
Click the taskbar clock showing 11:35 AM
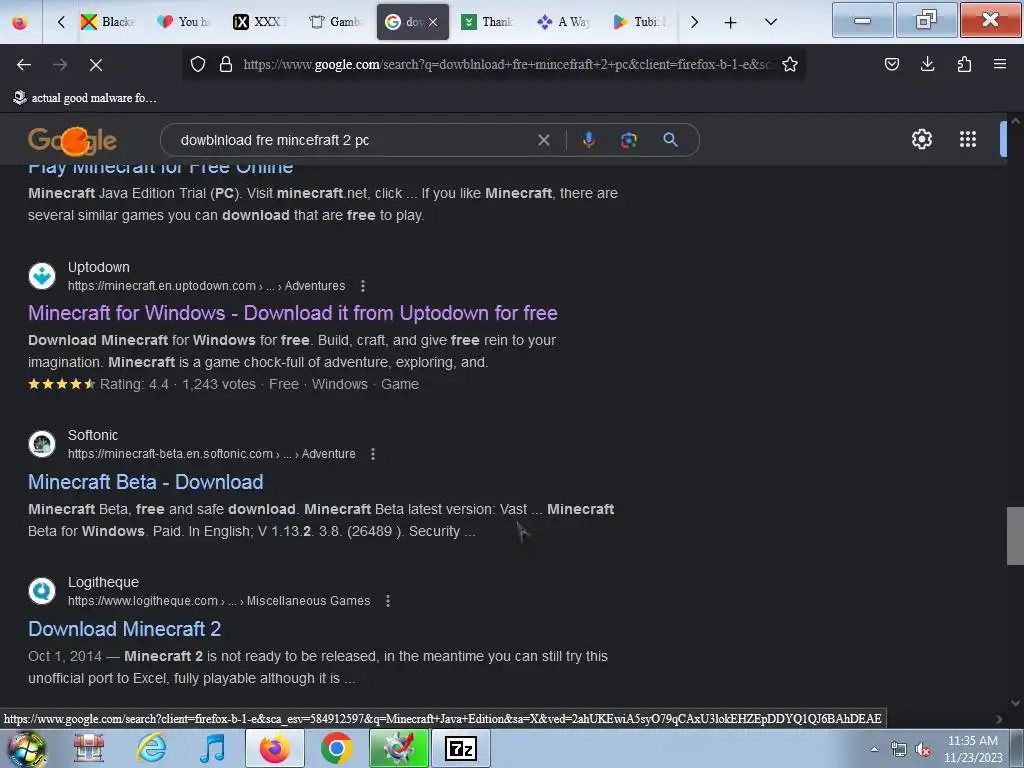(972, 749)
